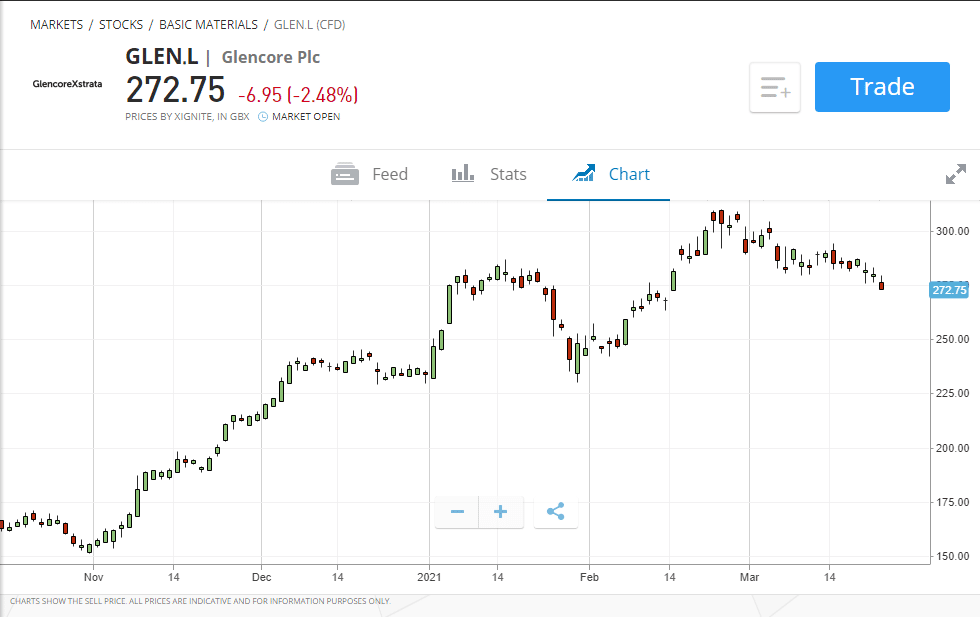Viewport: 980px width, 617px height.
Task: Expand the chart to full screen
Action: pyautogui.click(x=956, y=174)
